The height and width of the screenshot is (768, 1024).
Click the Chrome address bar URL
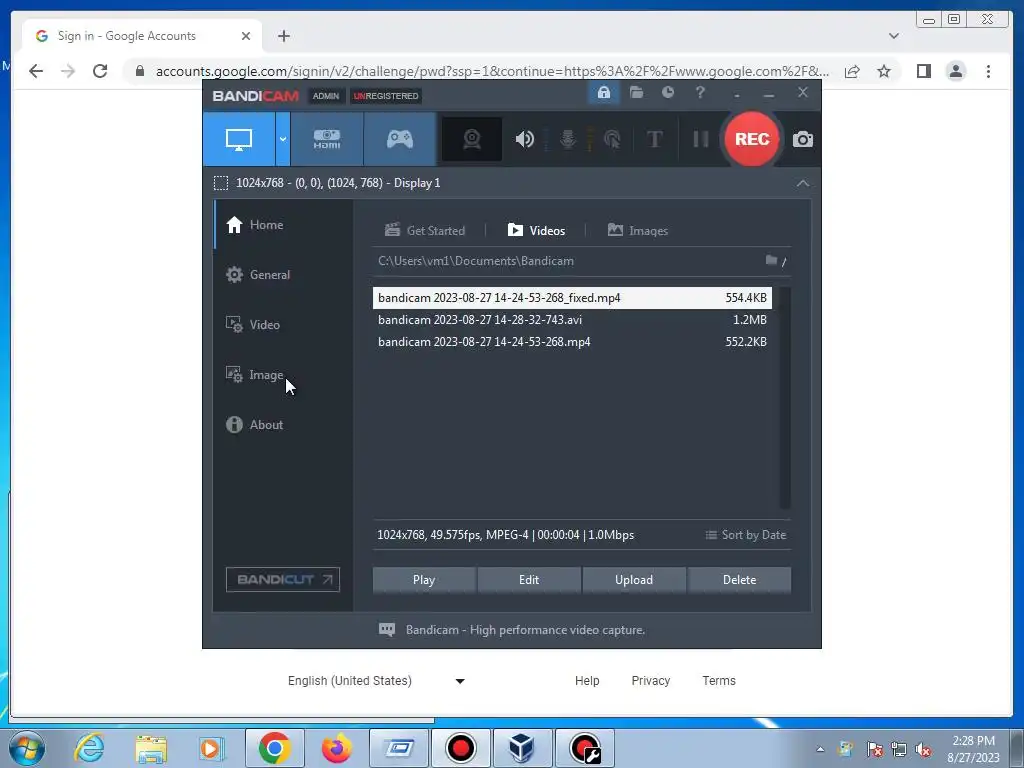tap(492, 71)
